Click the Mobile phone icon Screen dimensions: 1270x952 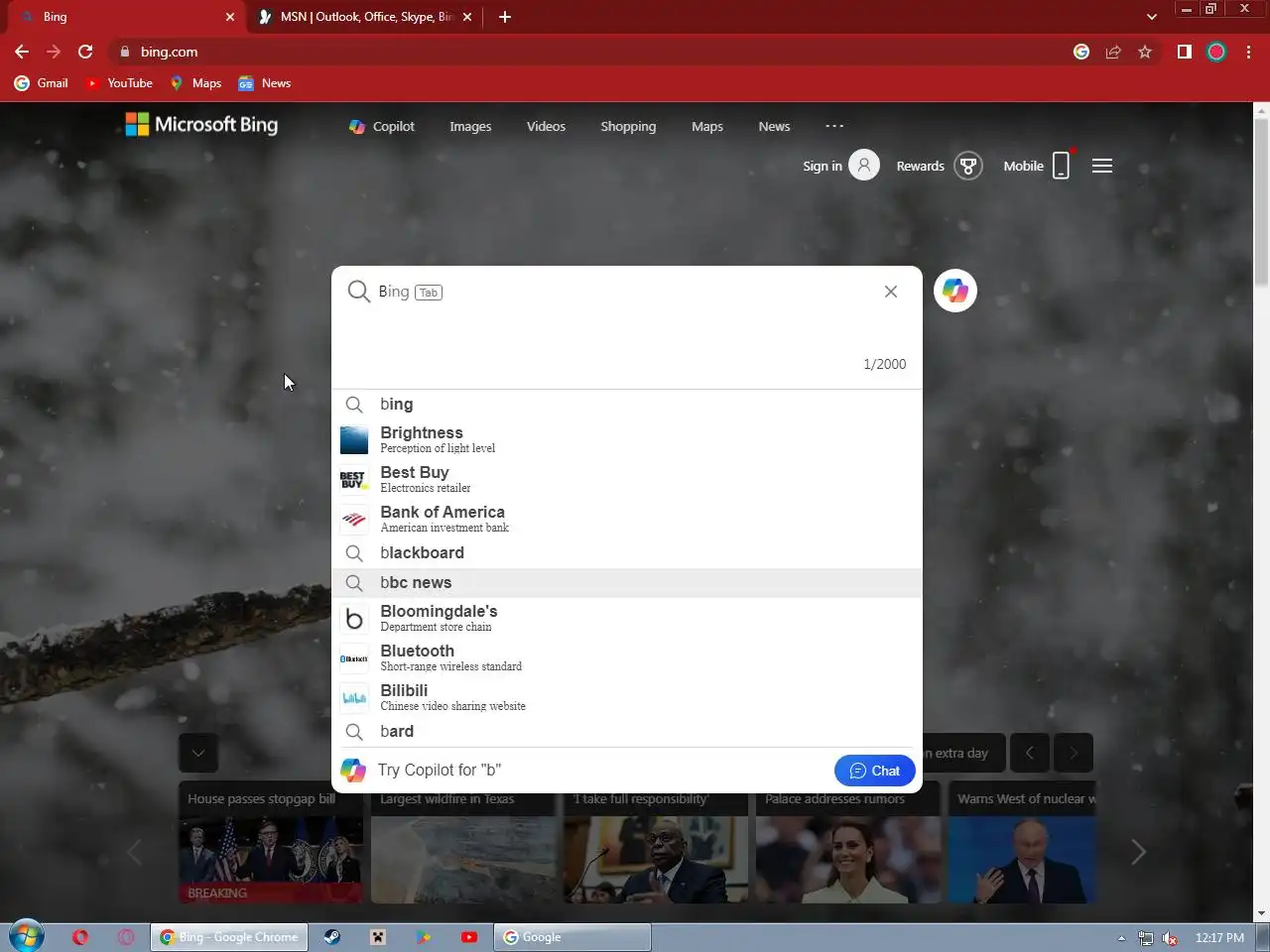[x=1061, y=166]
